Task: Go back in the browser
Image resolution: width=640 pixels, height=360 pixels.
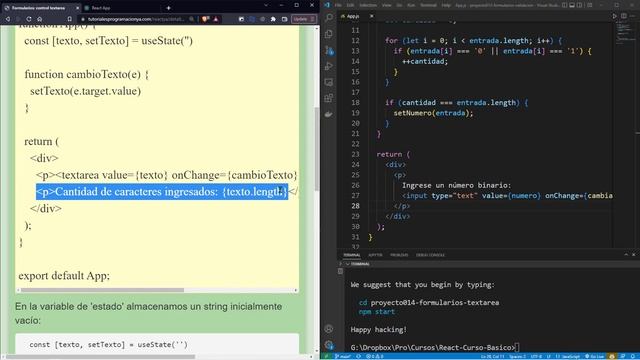Action: click(7, 19)
